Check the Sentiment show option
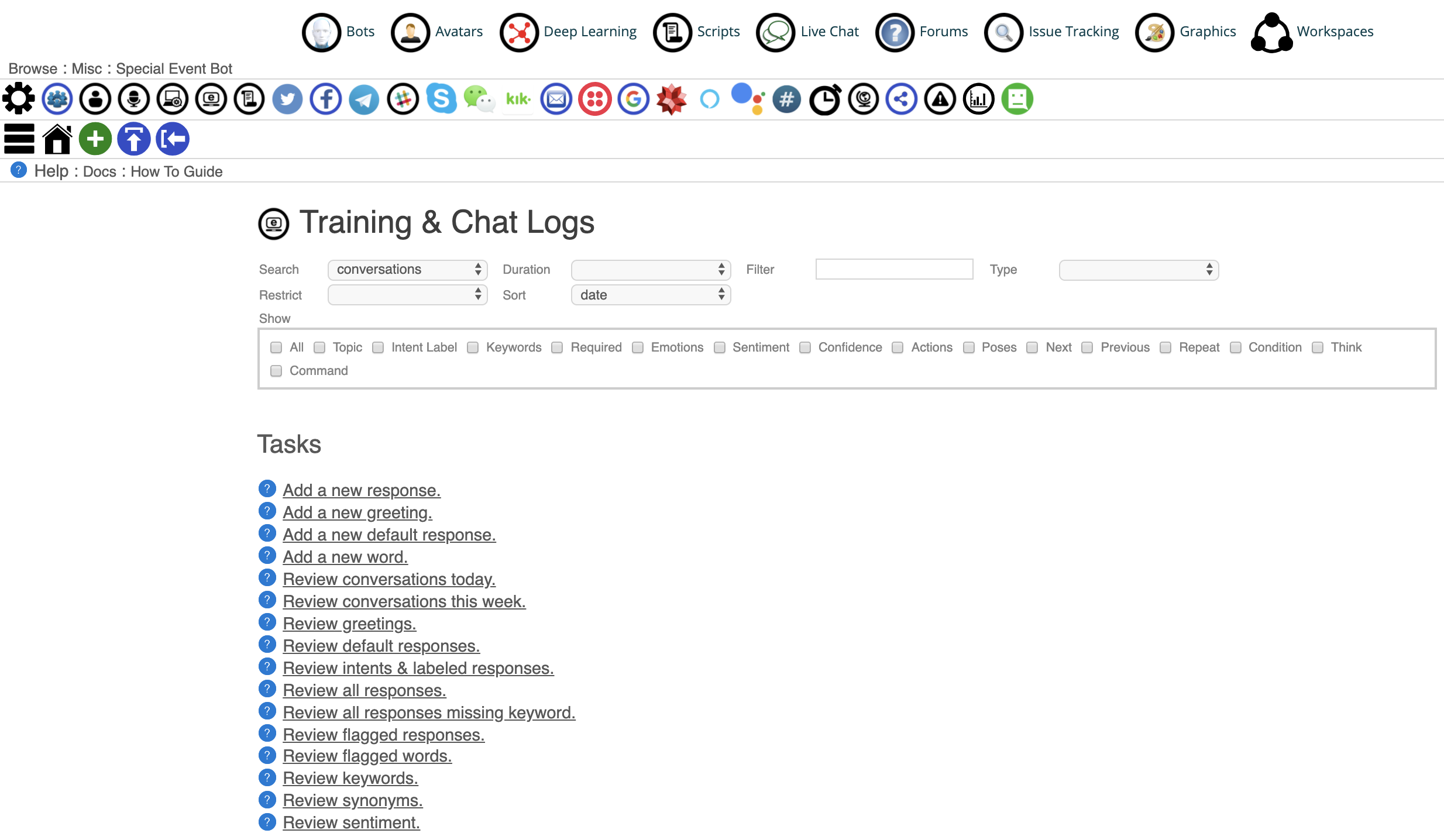Screen dimensions: 1444x840 pyautogui.click(x=720, y=347)
